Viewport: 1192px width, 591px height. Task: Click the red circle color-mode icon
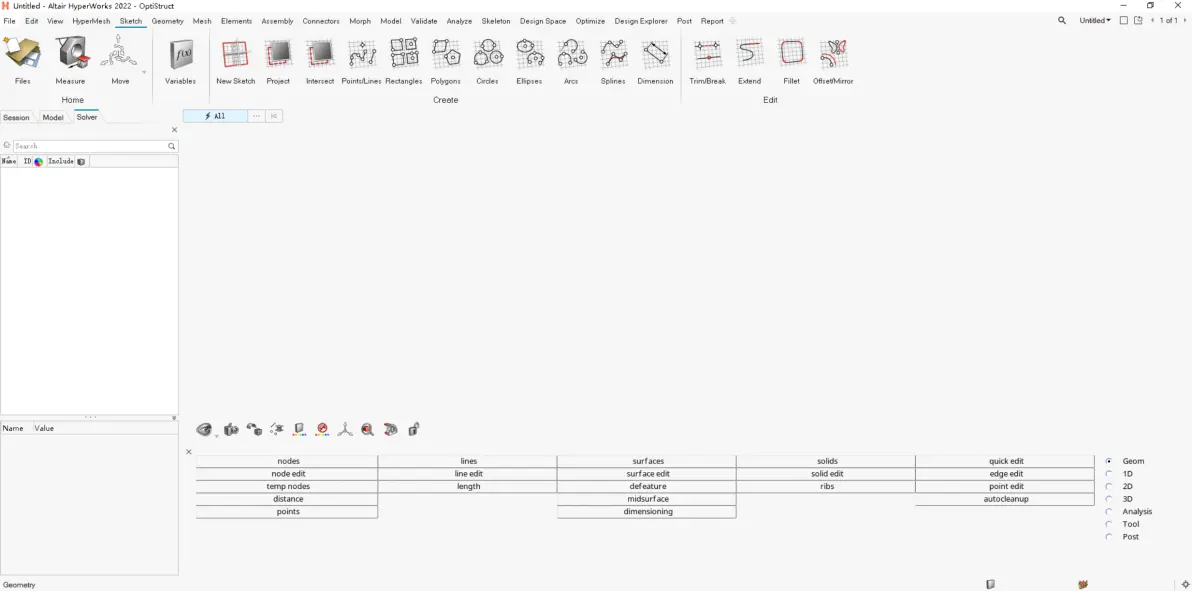[x=322, y=430]
